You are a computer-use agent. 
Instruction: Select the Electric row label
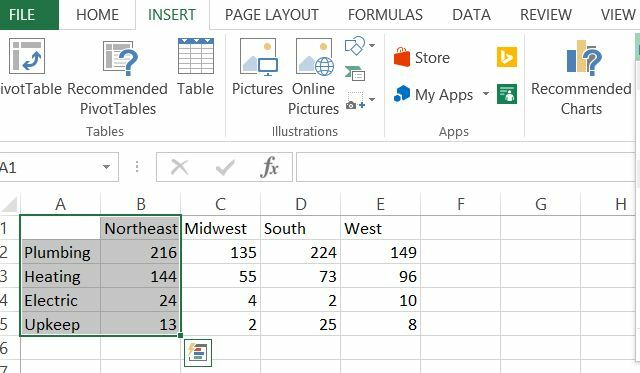pos(60,300)
